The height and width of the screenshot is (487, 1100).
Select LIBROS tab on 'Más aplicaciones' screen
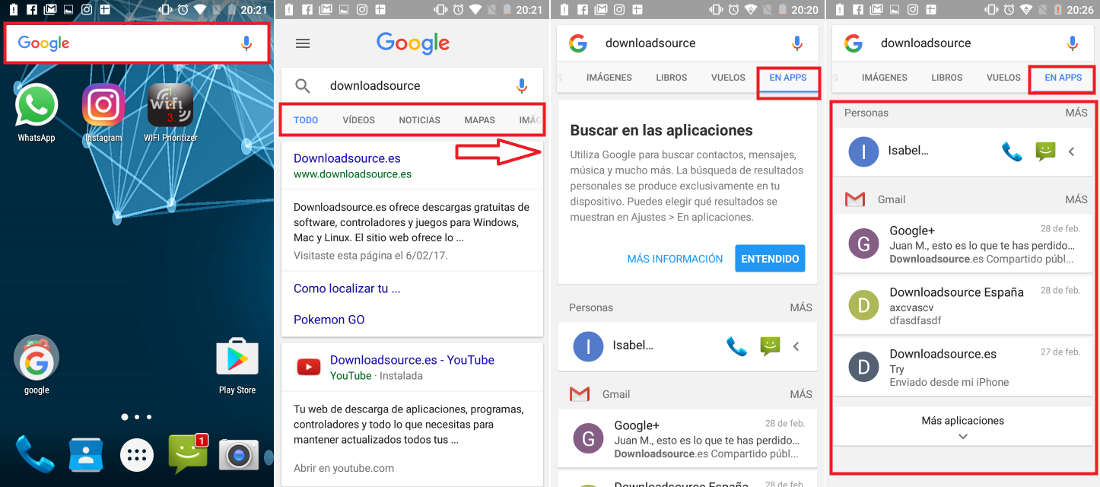pos(947,78)
